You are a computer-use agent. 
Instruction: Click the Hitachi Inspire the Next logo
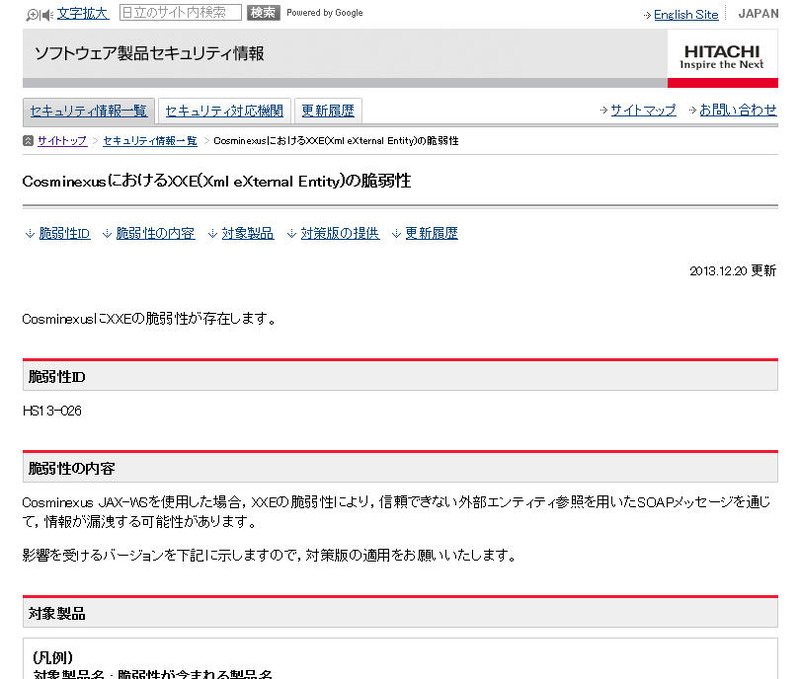721,57
